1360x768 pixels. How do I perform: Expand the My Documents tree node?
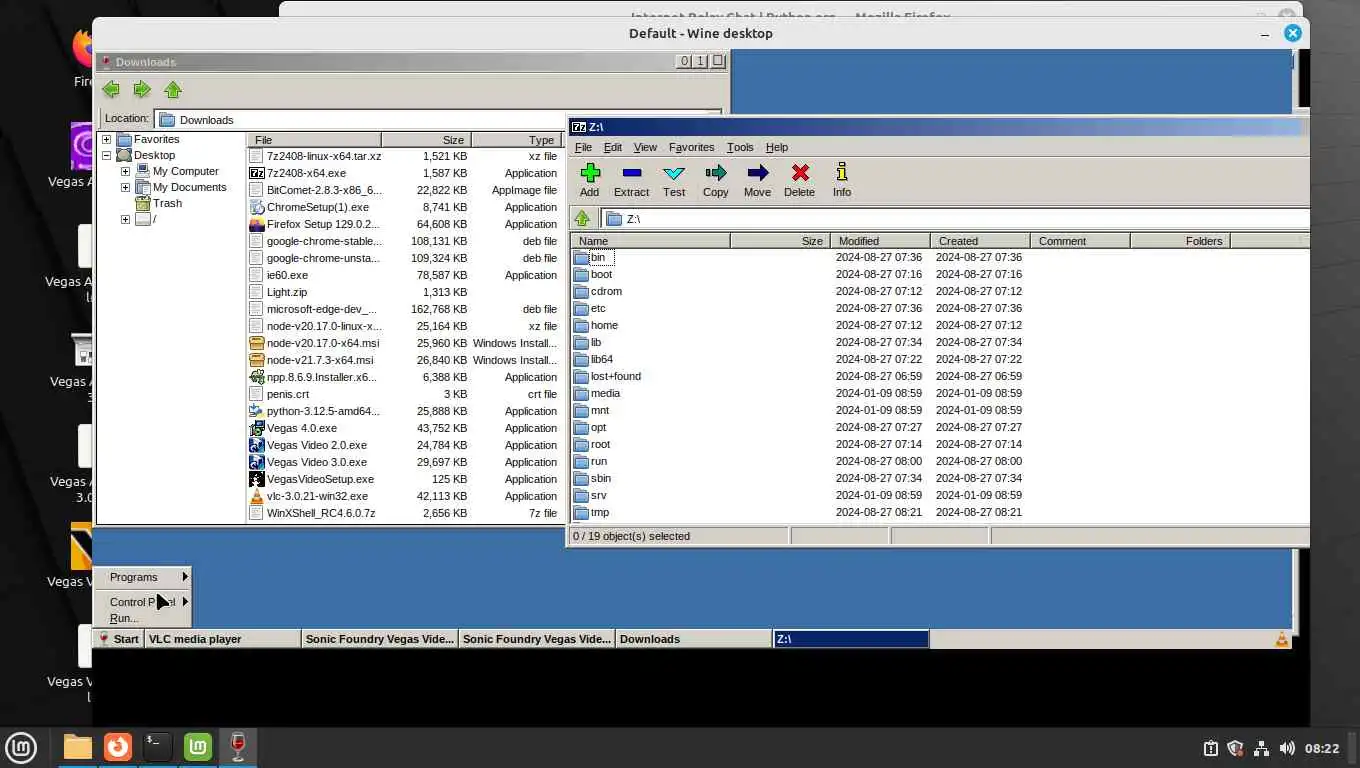(x=125, y=187)
